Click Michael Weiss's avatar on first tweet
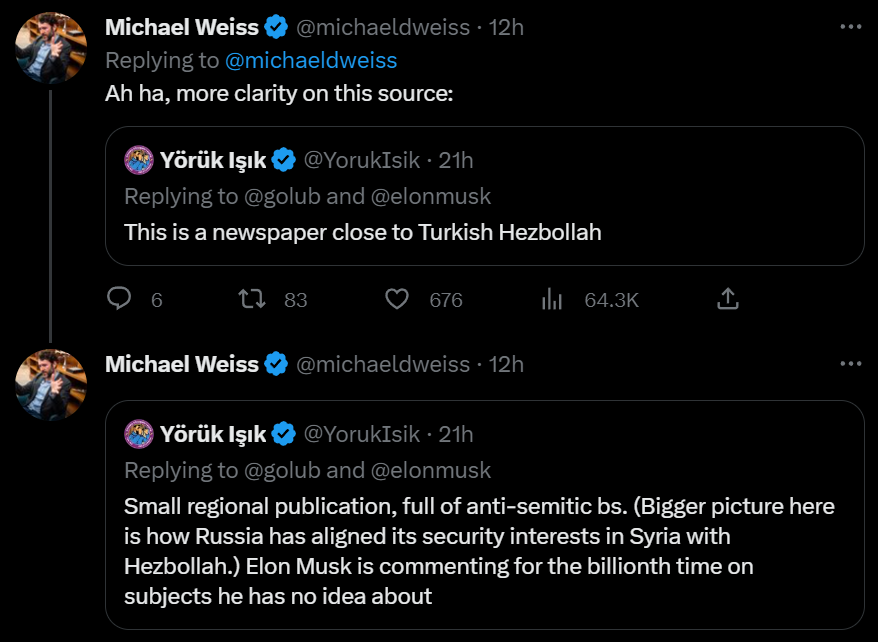878x642 pixels. coord(52,48)
